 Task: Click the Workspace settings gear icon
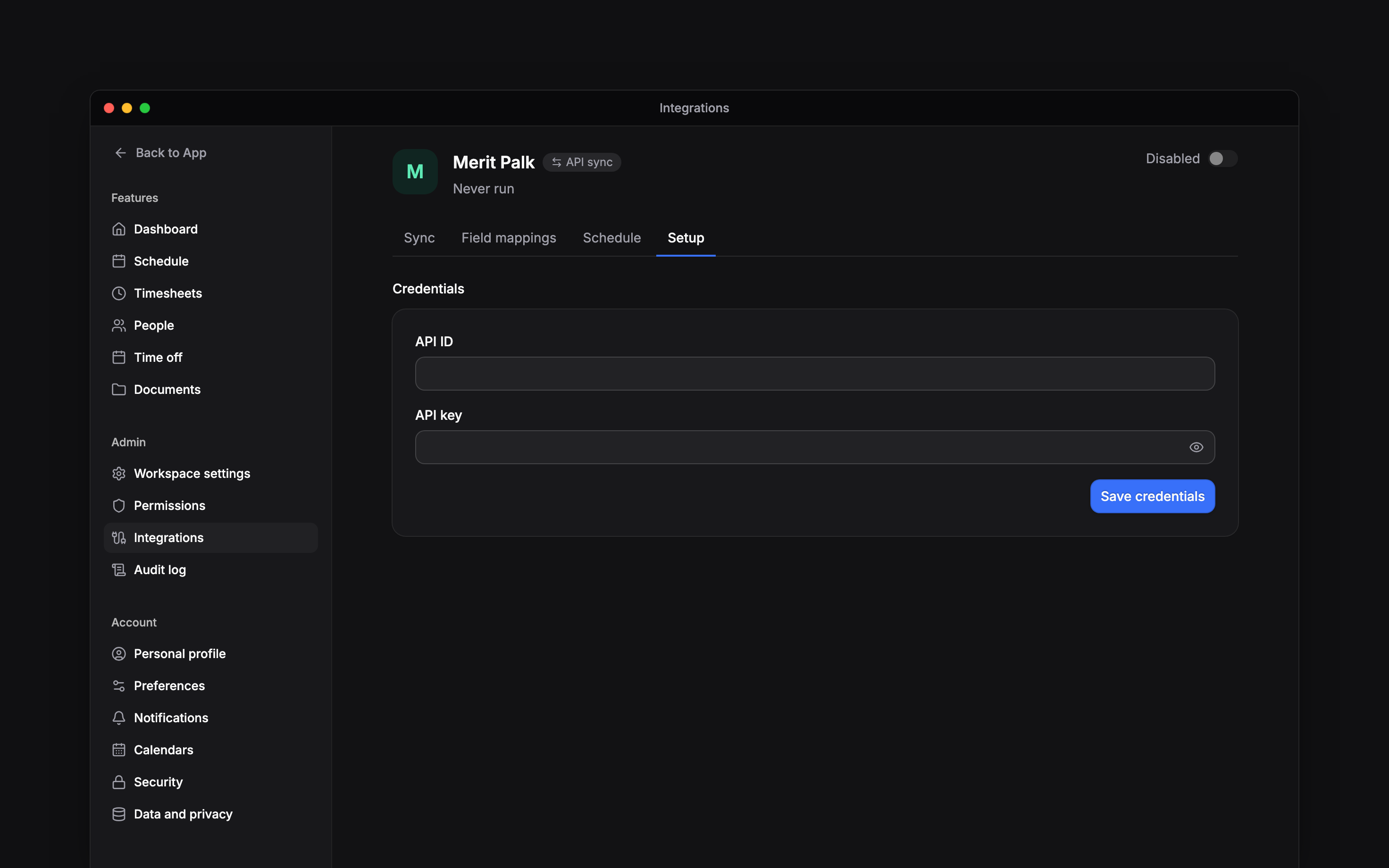[x=119, y=474]
